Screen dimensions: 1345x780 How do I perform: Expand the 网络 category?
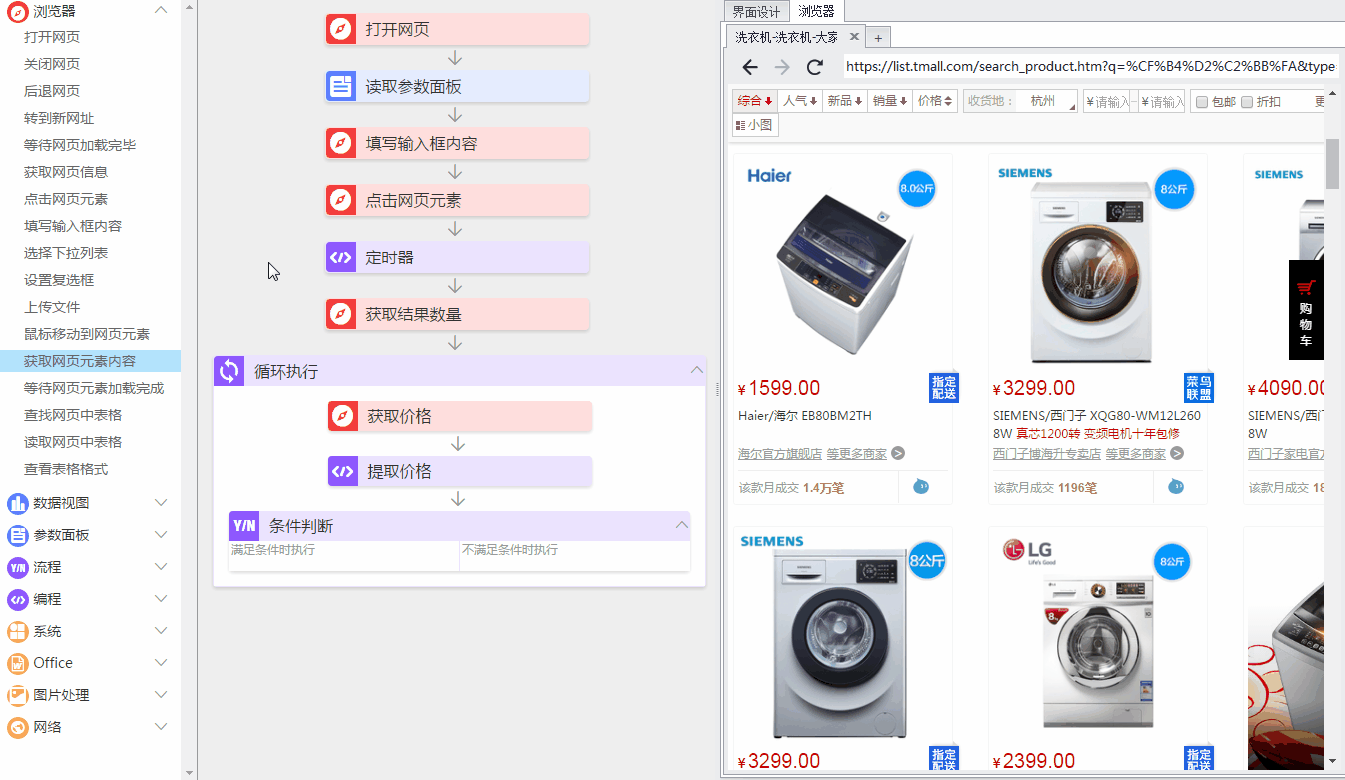click(x=161, y=727)
